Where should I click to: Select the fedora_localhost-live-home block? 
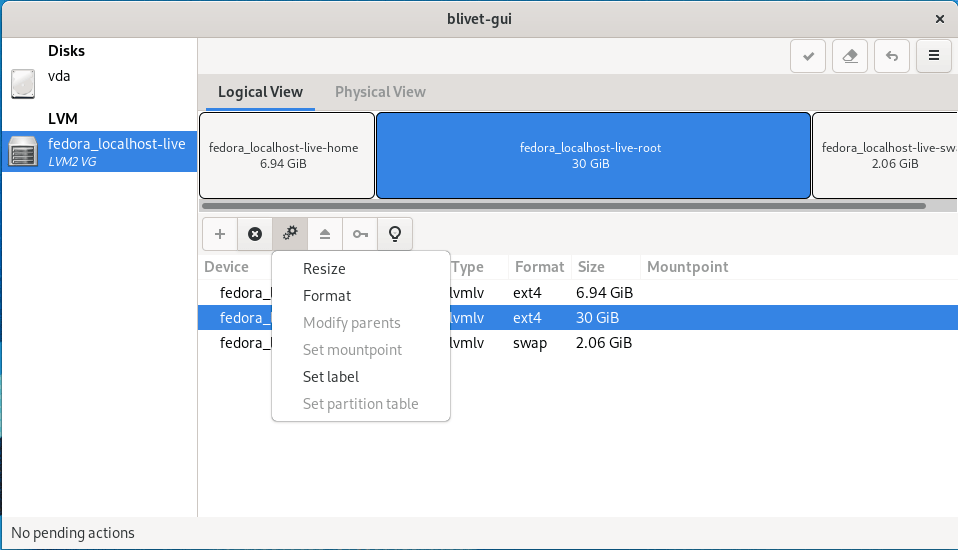click(x=287, y=155)
